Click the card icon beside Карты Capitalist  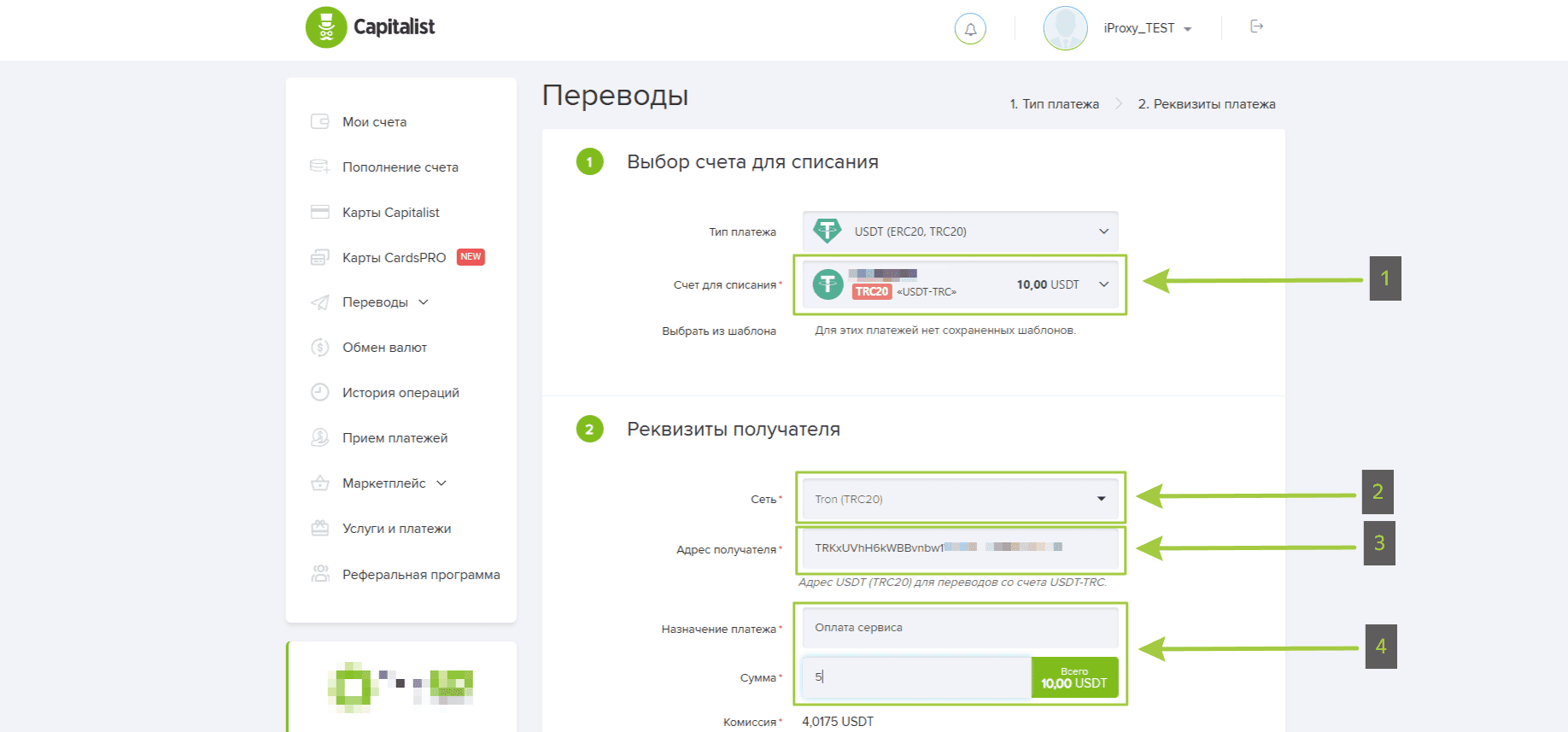tap(320, 212)
